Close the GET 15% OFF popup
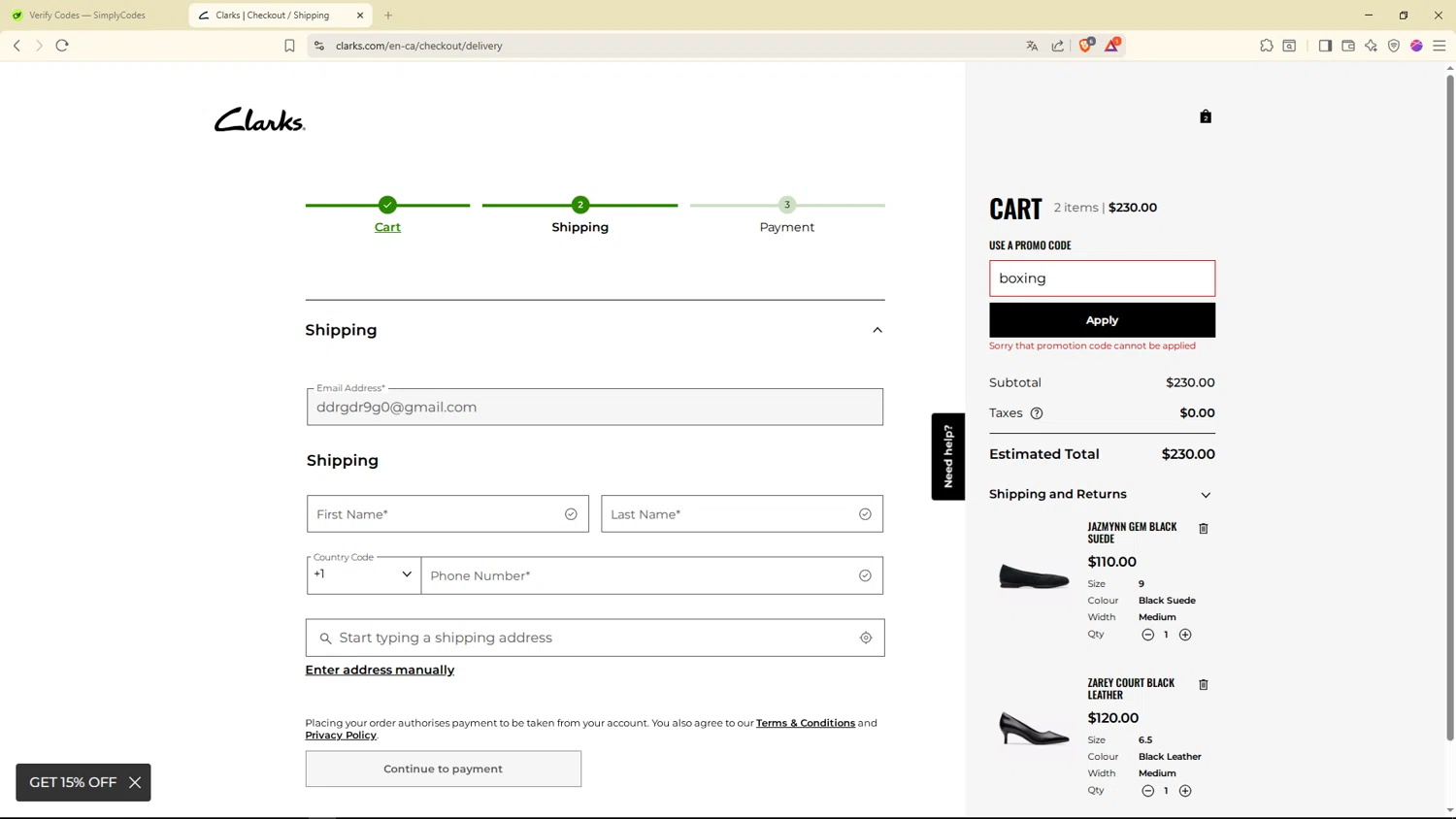Viewport: 1456px width, 819px height. point(135,782)
